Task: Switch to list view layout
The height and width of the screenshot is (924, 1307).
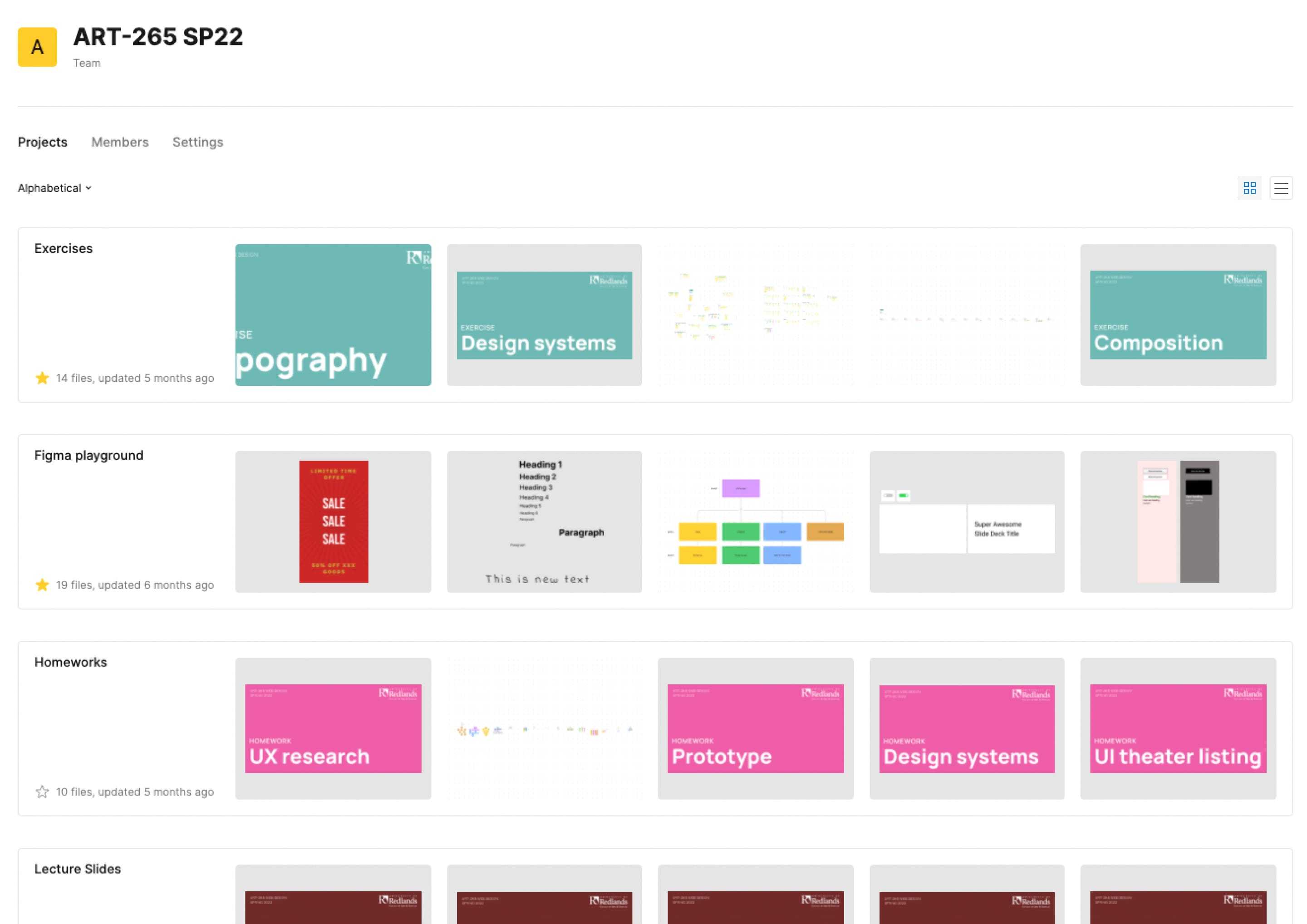Action: pos(1281,188)
